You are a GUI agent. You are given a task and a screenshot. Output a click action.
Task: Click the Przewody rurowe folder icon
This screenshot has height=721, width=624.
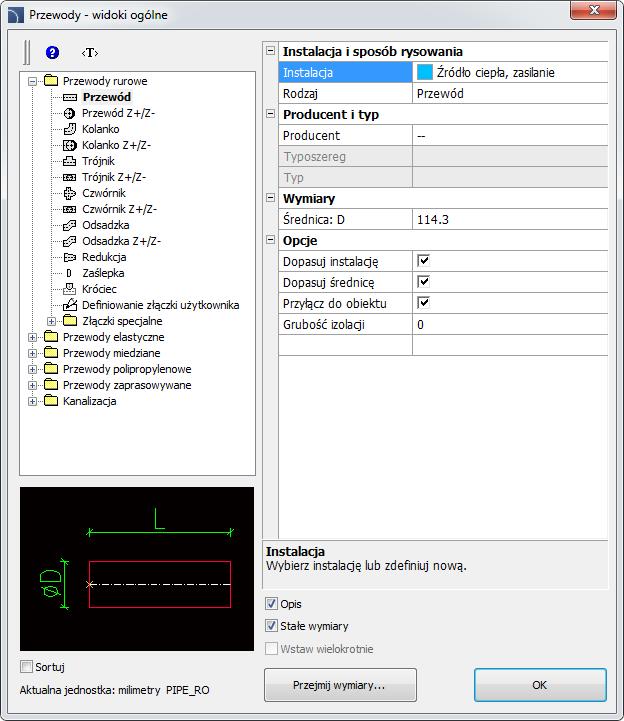[x=51, y=81]
